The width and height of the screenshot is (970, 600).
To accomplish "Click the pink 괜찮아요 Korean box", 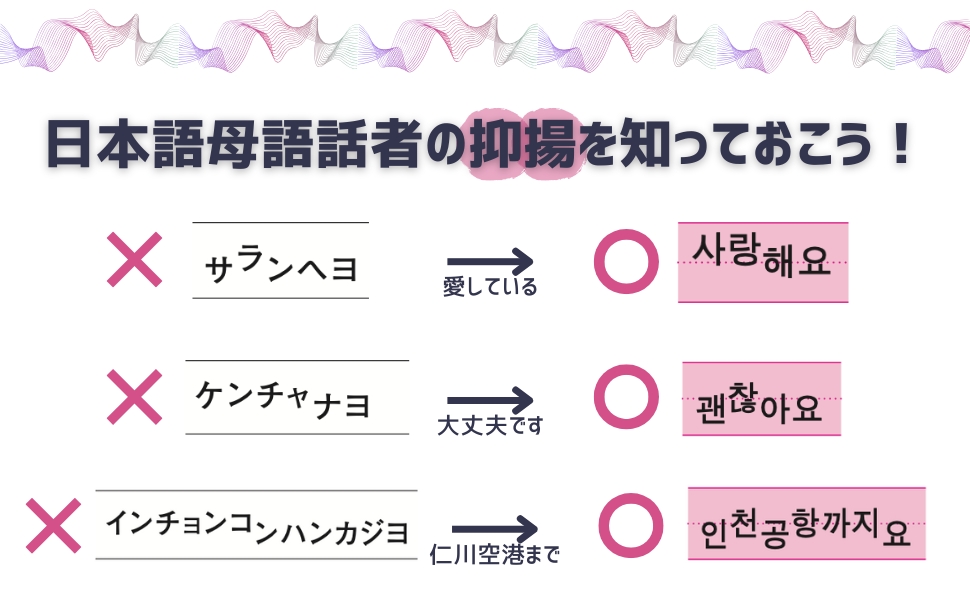I will pos(762,399).
